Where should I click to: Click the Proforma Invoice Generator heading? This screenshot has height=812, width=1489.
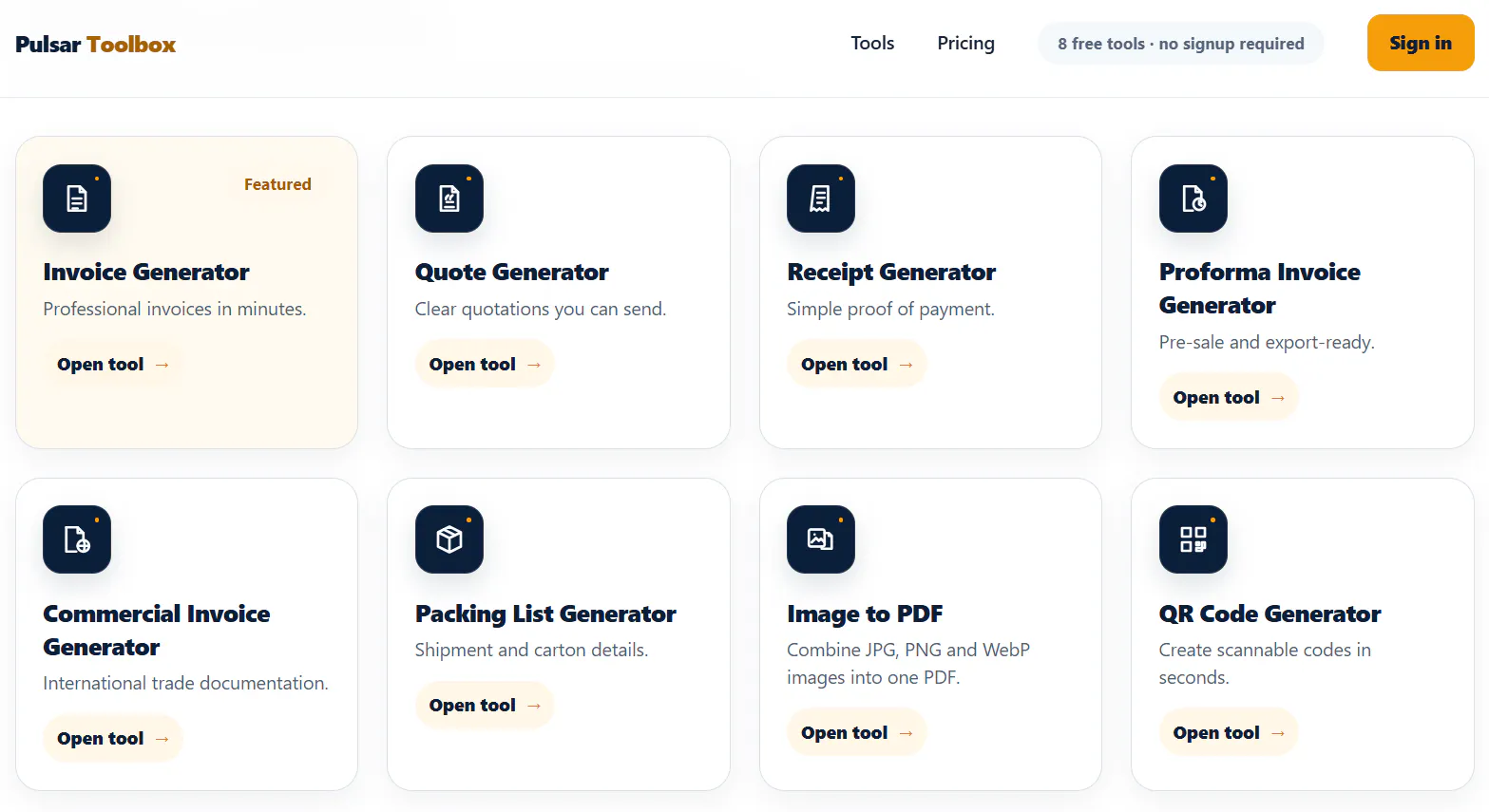coord(1260,289)
